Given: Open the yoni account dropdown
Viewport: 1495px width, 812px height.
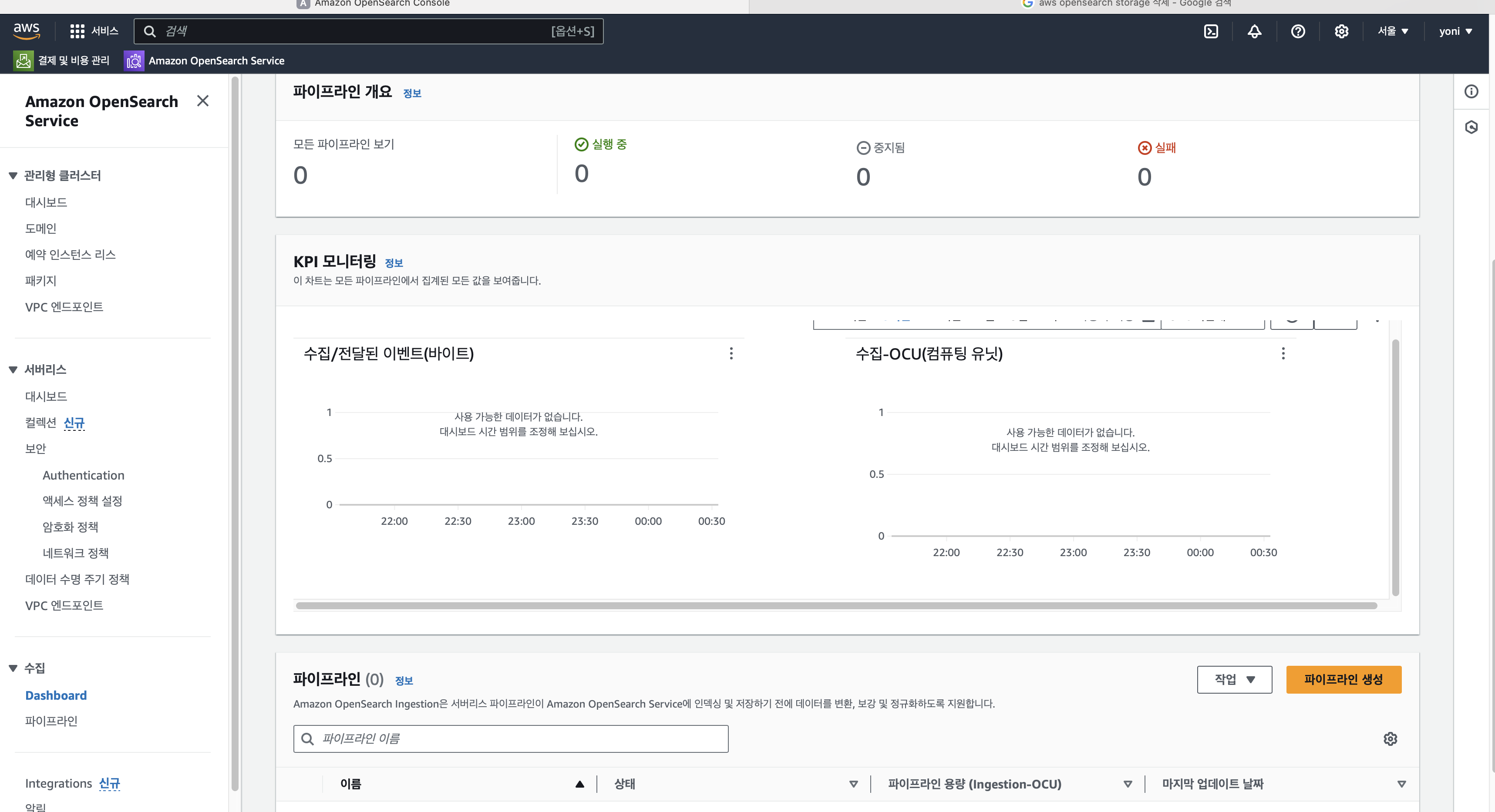Looking at the screenshot, I should (x=1455, y=31).
